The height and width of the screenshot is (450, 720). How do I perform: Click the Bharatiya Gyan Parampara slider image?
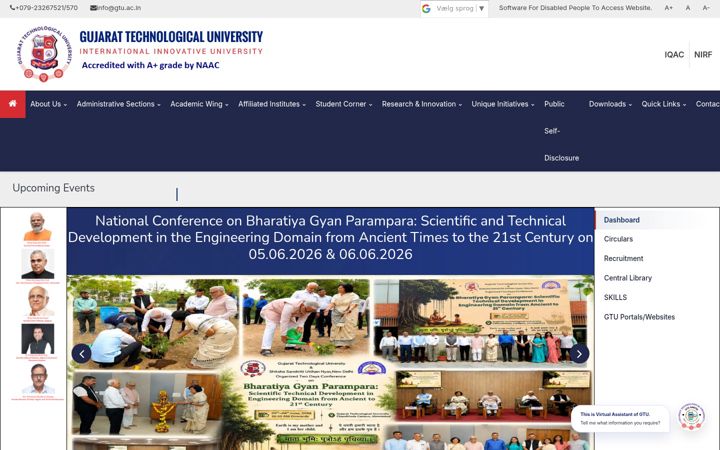331,363
